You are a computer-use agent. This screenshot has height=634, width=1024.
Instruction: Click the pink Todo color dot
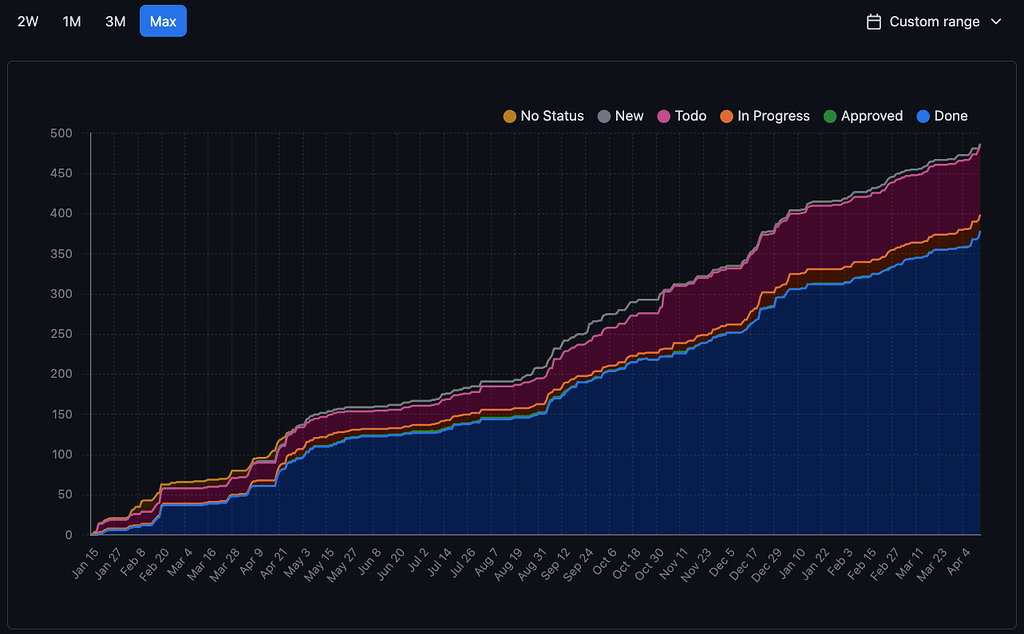click(x=663, y=116)
